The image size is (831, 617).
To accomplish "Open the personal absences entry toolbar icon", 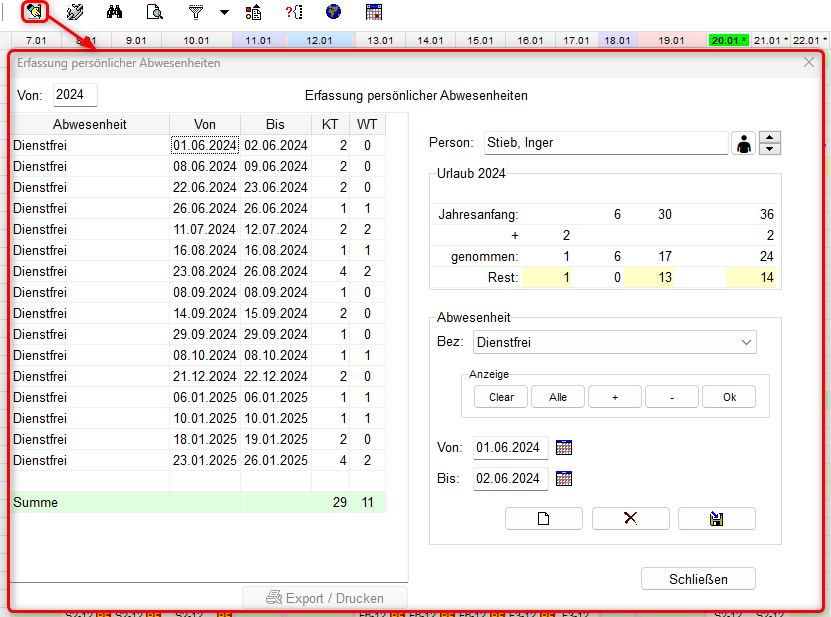I will [34, 12].
